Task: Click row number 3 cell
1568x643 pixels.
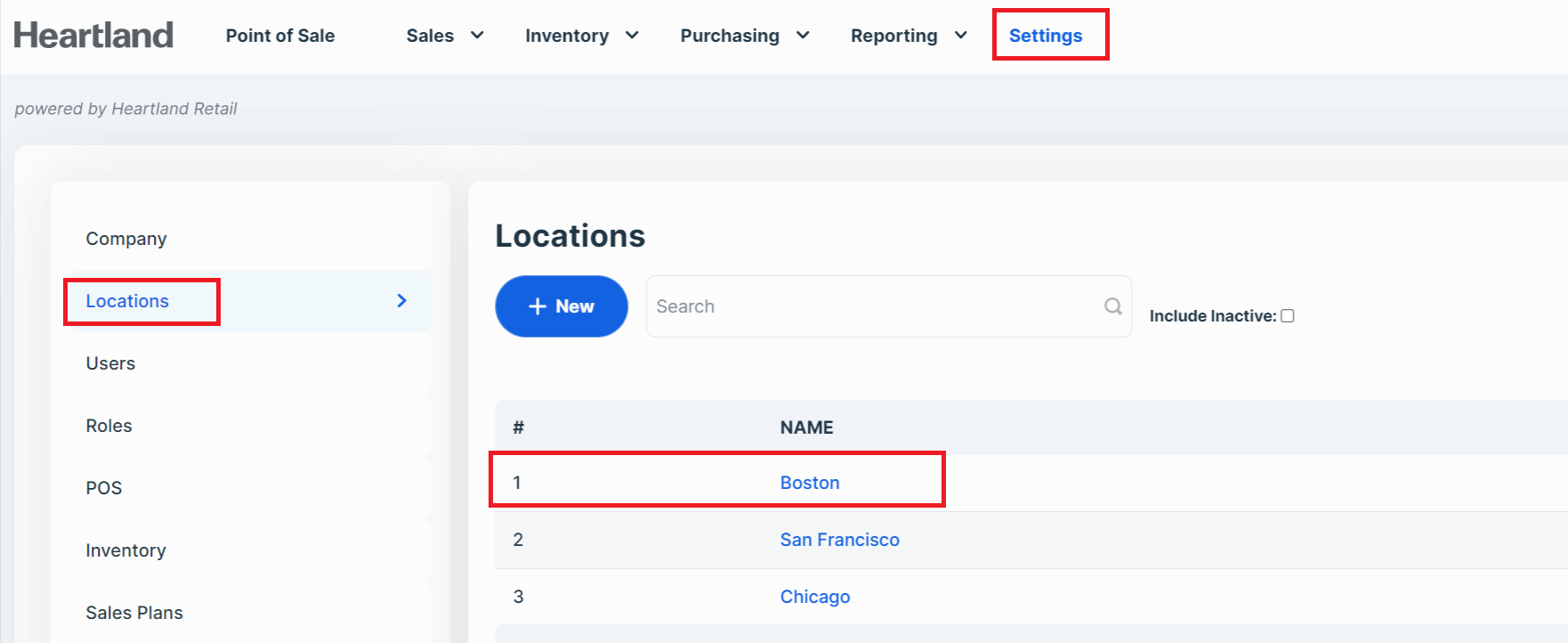Action: [x=518, y=597]
